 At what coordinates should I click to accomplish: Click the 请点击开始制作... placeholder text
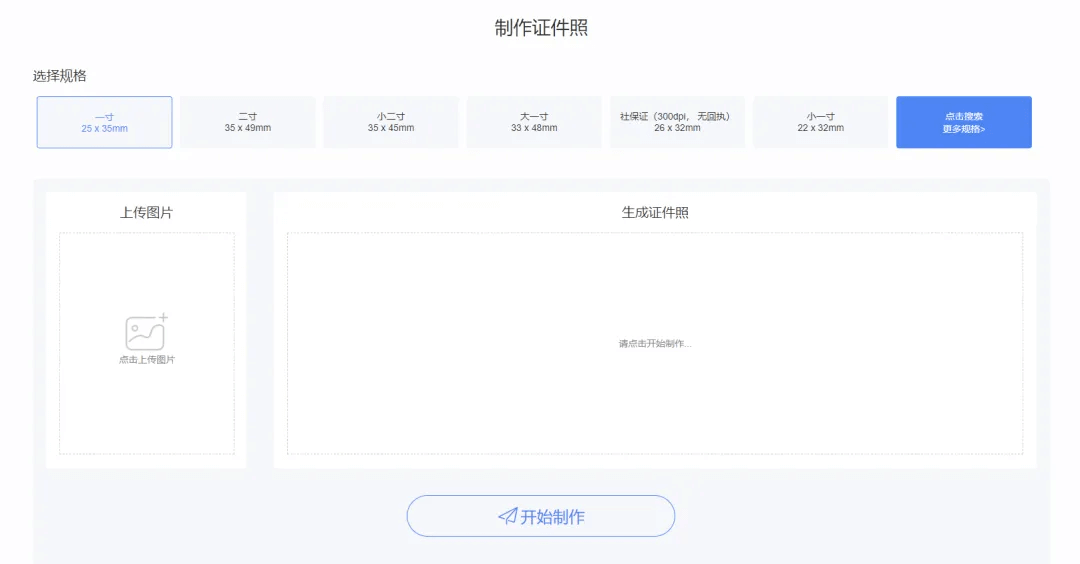[x=654, y=344]
